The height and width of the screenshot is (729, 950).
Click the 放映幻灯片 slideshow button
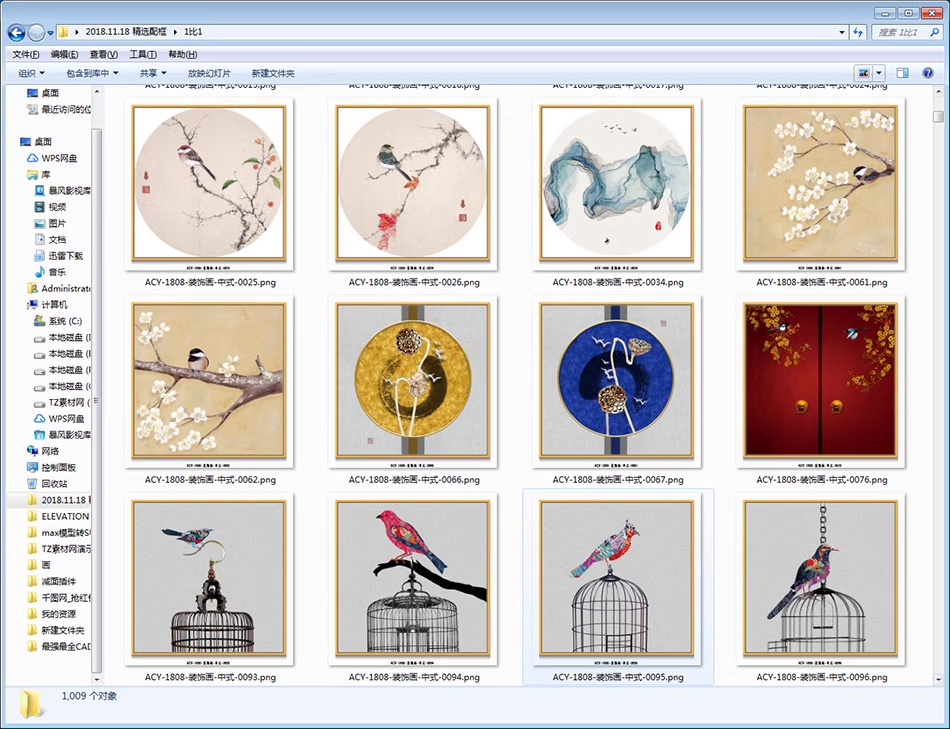(x=209, y=73)
